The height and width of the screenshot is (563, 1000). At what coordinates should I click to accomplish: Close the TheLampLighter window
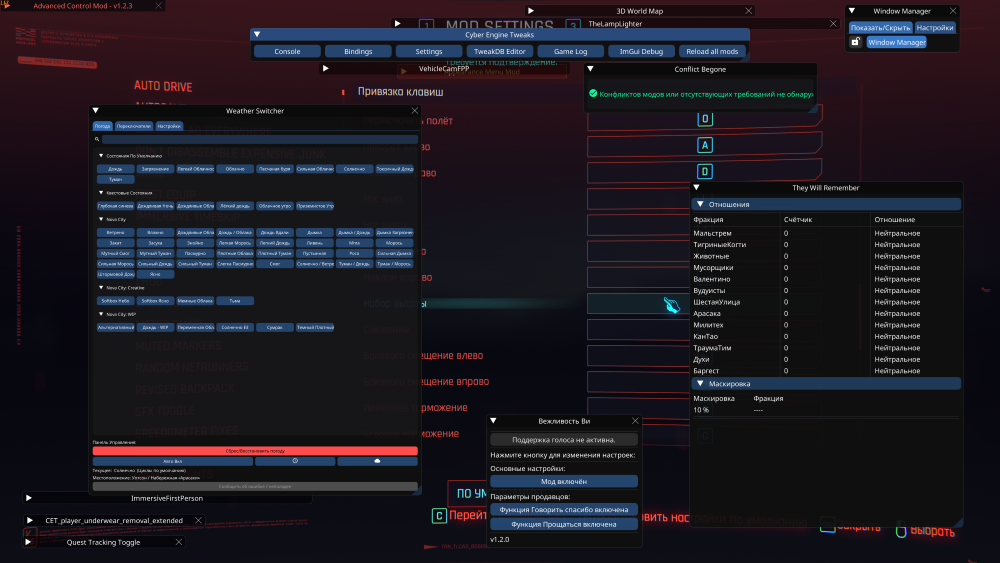click(833, 24)
